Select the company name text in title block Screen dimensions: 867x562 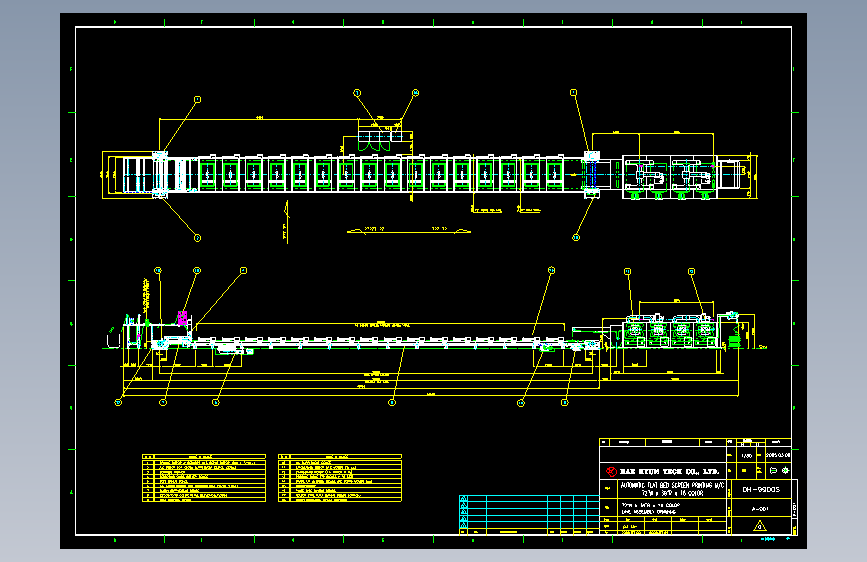click(669, 471)
